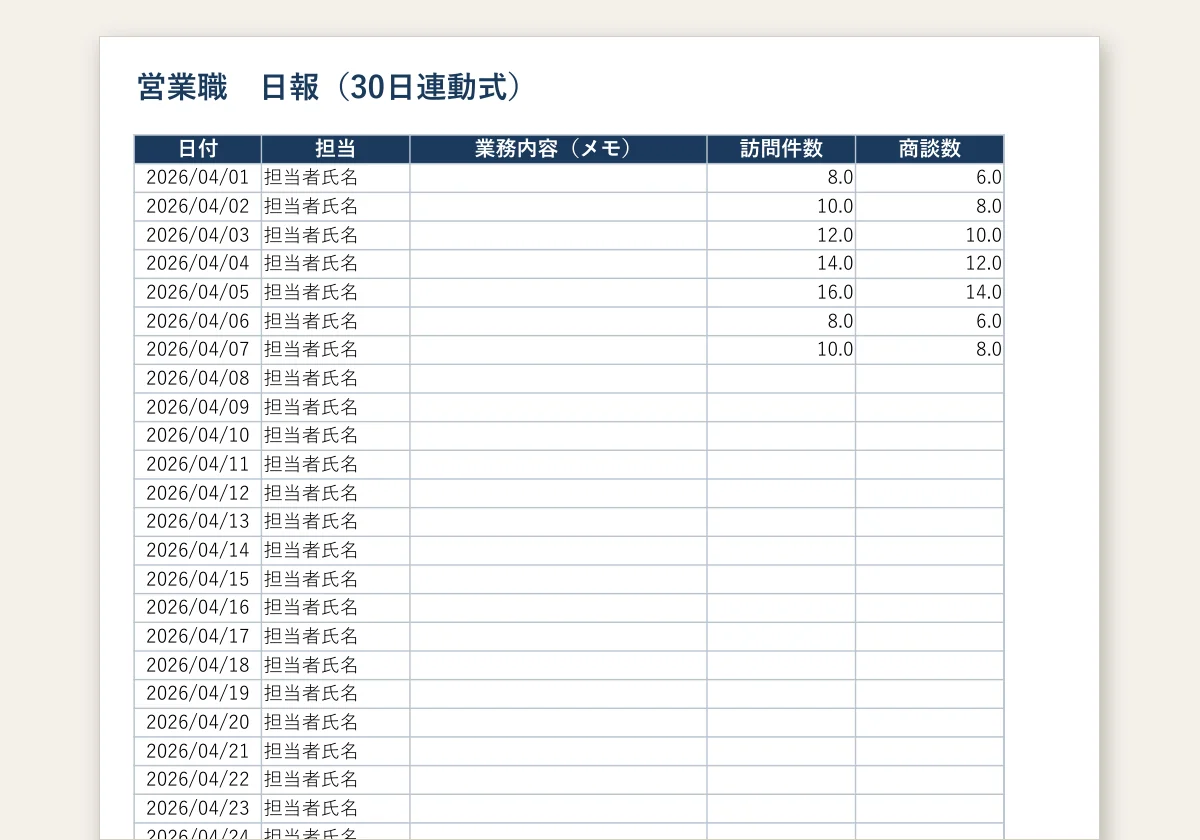Click 訪問件数 value 14.0 for 2026/04/04
The height and width of the screenshot is (840, 1200).
[x=782, y=264]
